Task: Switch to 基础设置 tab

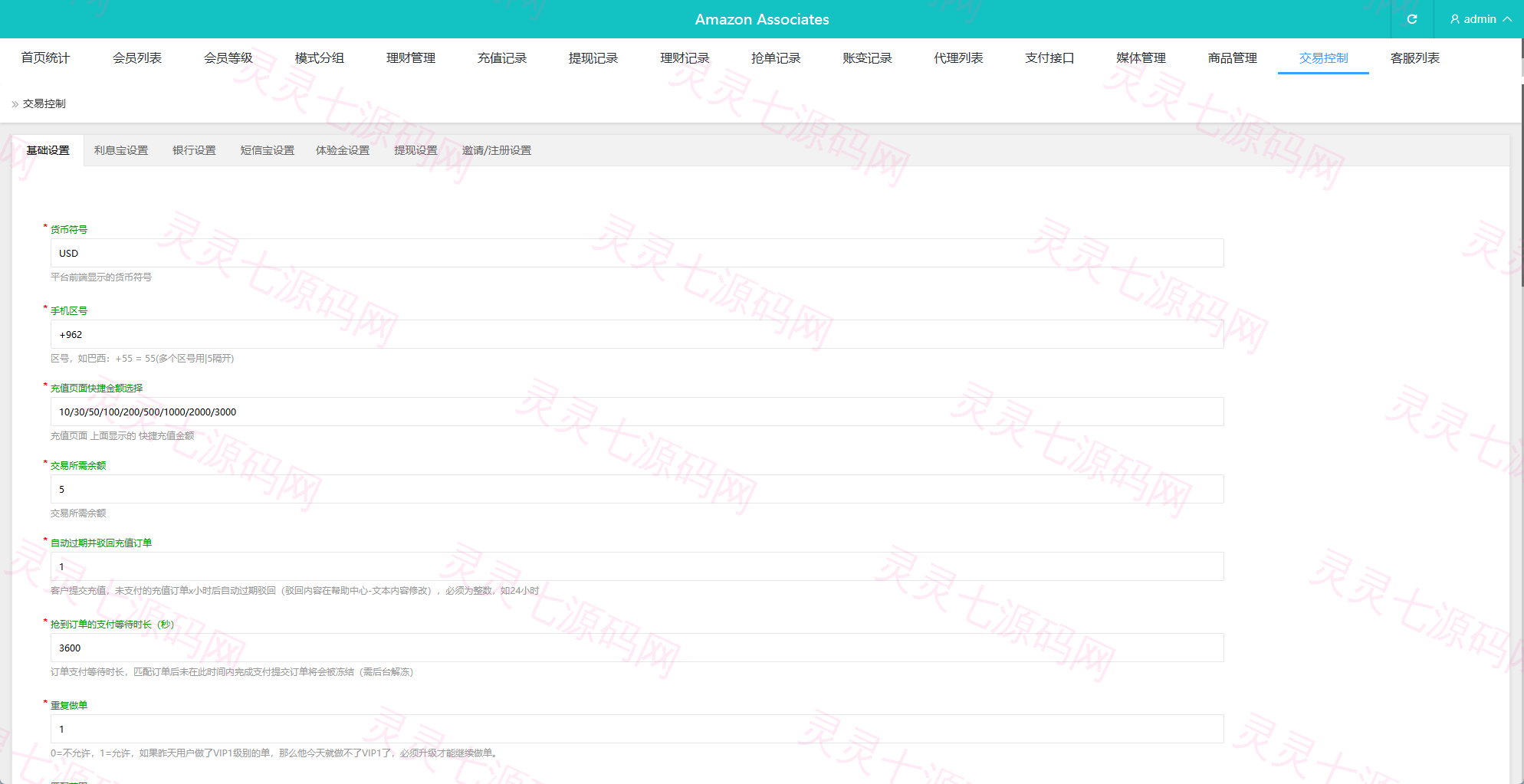Action: coord(48,150)
